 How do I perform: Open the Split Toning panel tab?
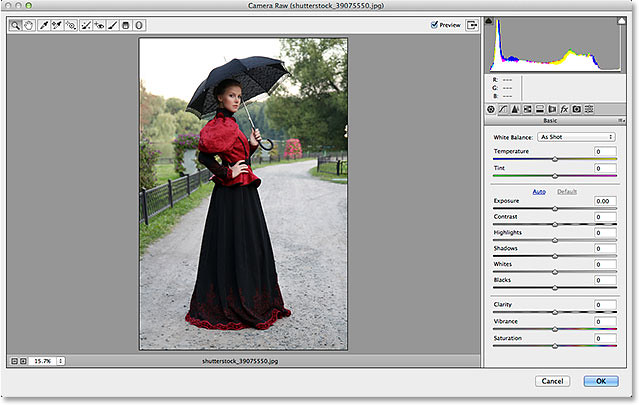540,109
